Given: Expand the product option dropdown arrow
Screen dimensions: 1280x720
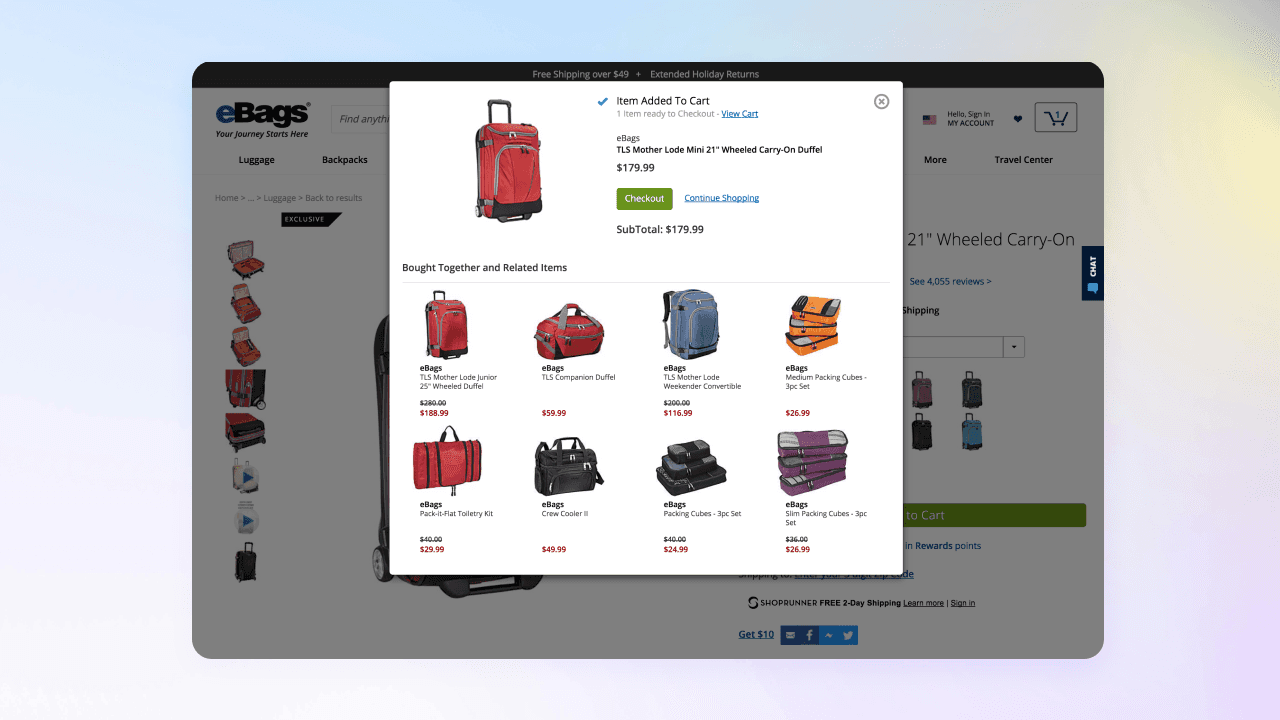Looking at the screenshot, I should click(1014, 347).
